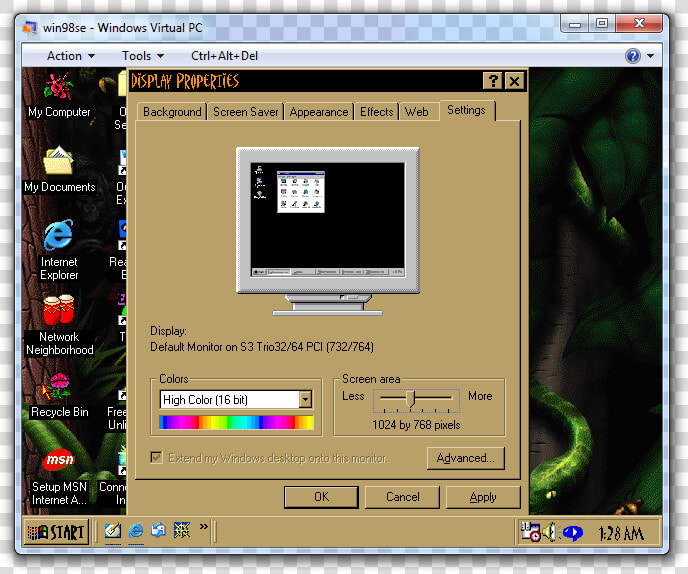This screenshot has width=688, height=574.
Task: Open Virtual PC help icon
Action: coord(633,56)
